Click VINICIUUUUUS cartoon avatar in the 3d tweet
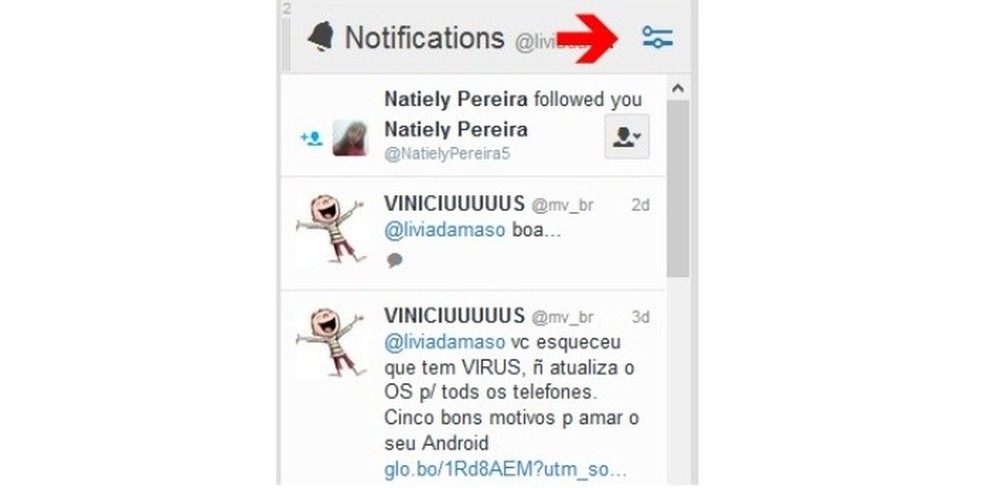984x488 pixels. coord(330,342)
